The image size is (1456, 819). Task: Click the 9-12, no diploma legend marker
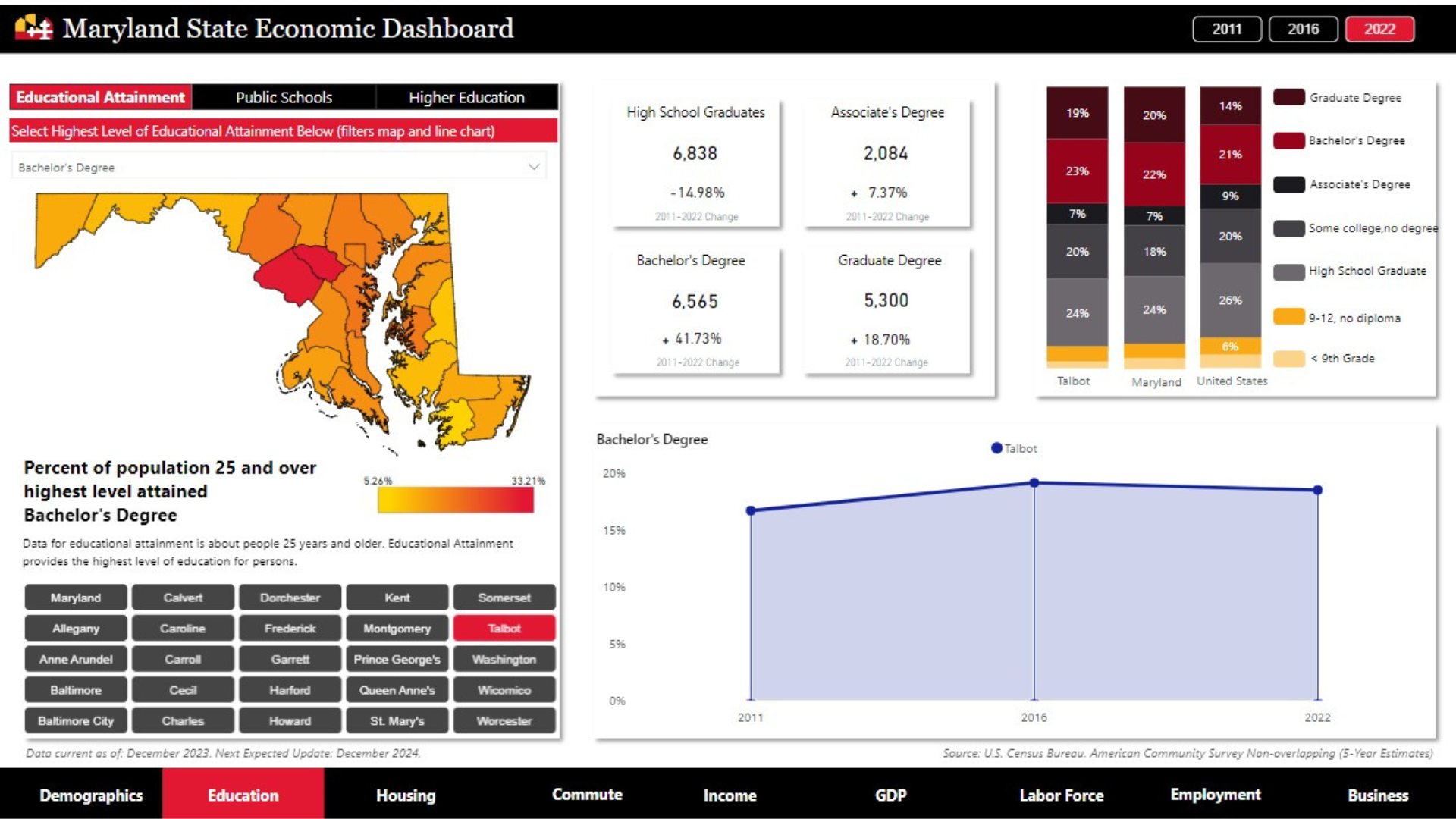click(x=1288, y=317)
